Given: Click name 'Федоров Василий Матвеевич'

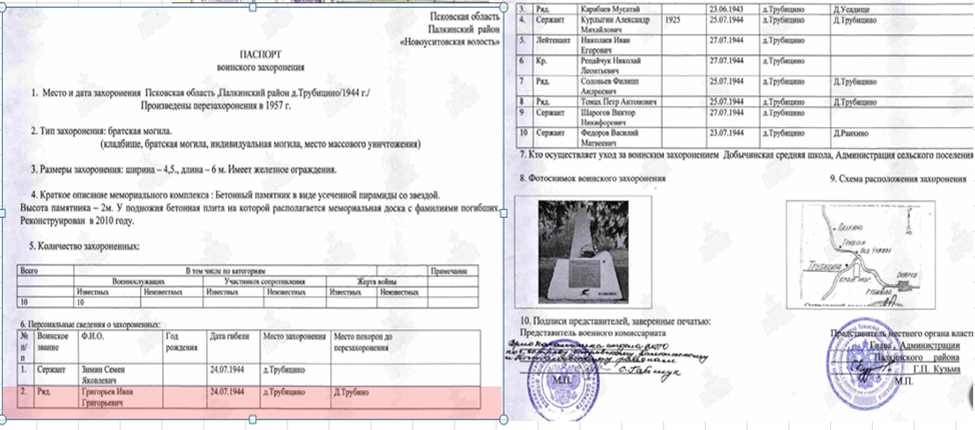Looking at the screenshot, I should [x=610, y=137].
